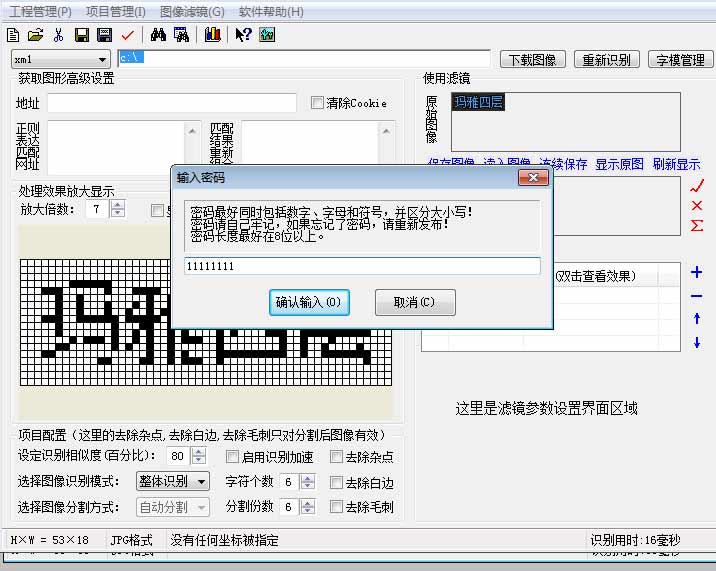
Task: Click the 取消(C) button in dialog
Action: coord(414,302)
